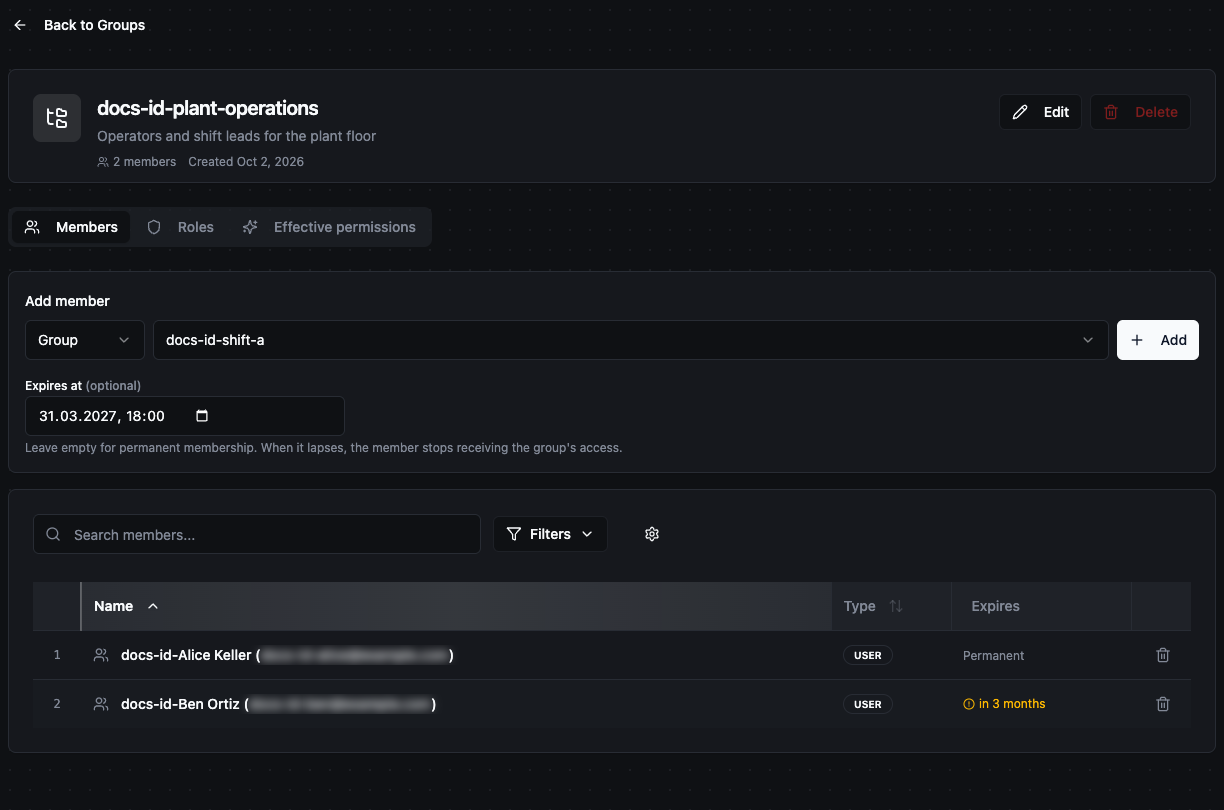Click the row number 2 cell
Image resolution: width=1224 pixels, height=810 pixels.
point(57,704)
